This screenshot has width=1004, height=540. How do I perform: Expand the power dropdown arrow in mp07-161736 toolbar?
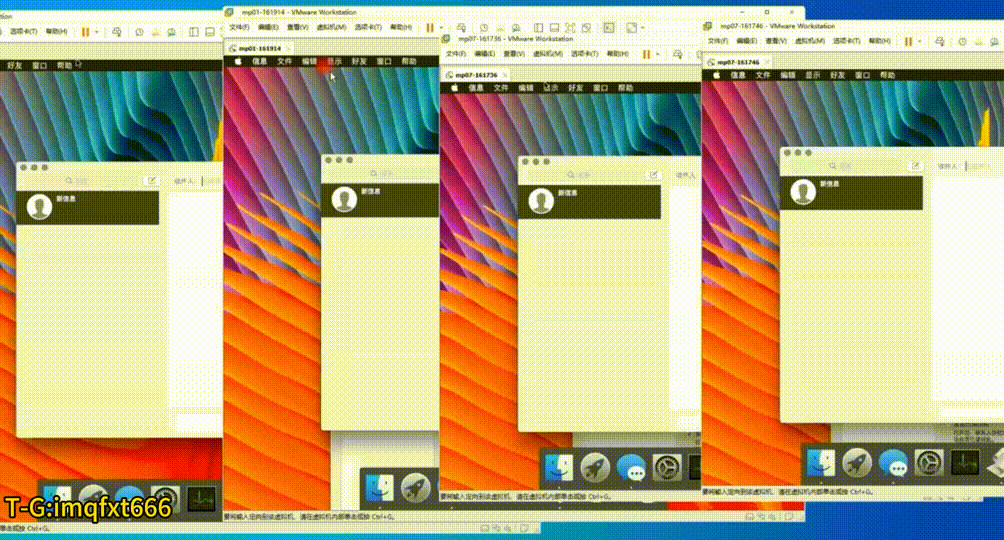[658, 54]
